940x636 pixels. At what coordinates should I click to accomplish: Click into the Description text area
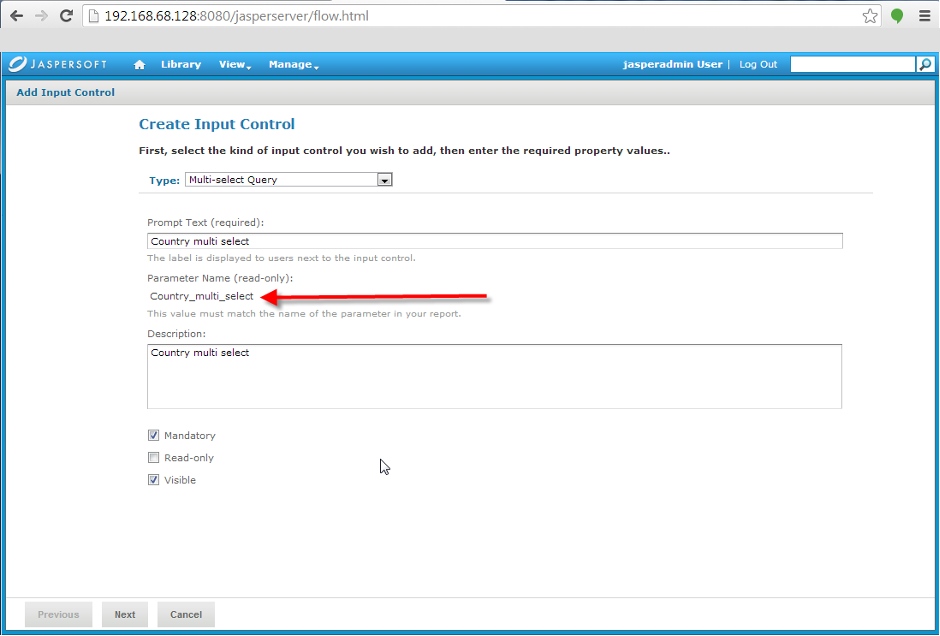click(x=495, y=376)
